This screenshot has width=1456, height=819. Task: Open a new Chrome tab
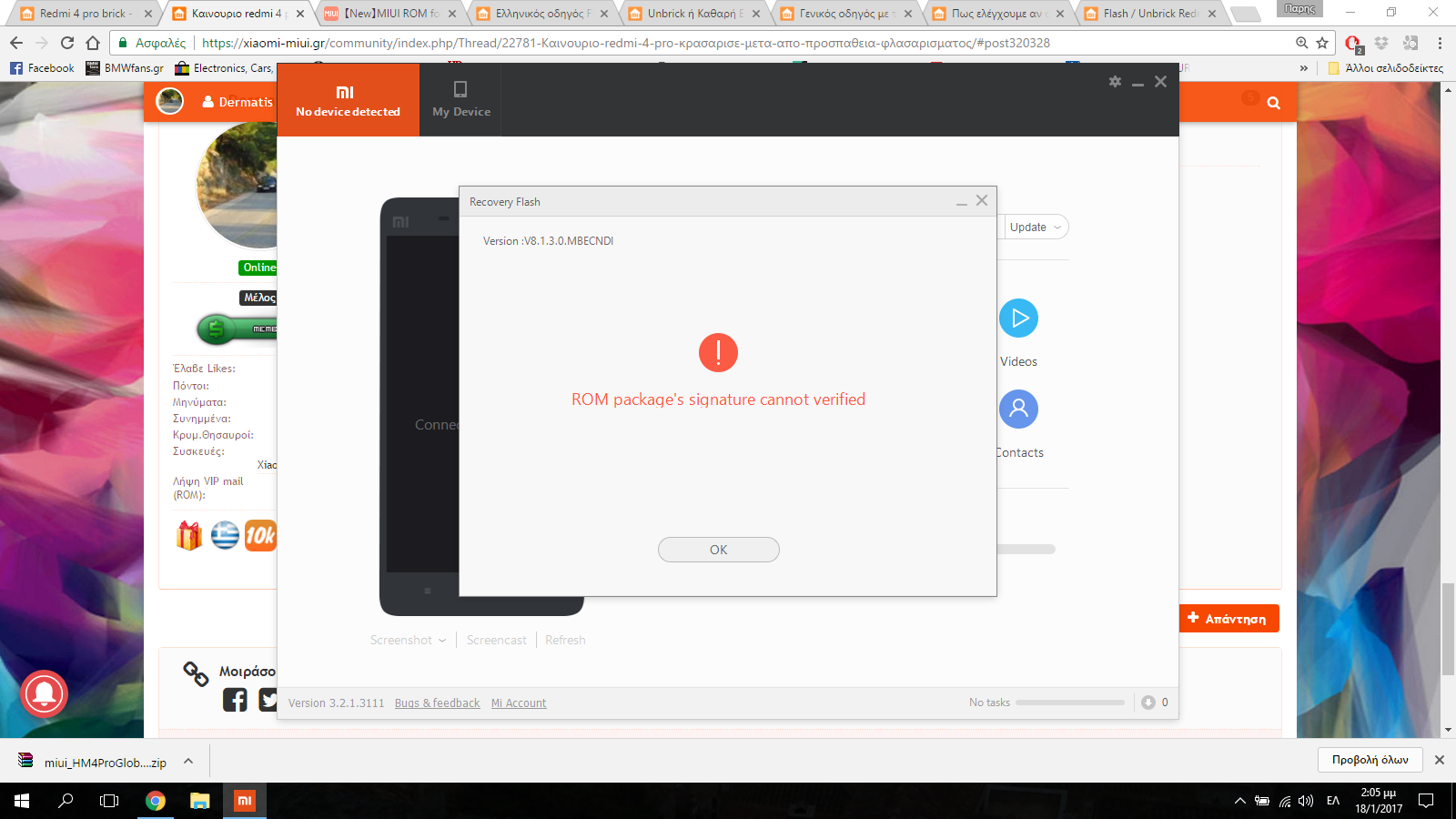click(1245, 14)
